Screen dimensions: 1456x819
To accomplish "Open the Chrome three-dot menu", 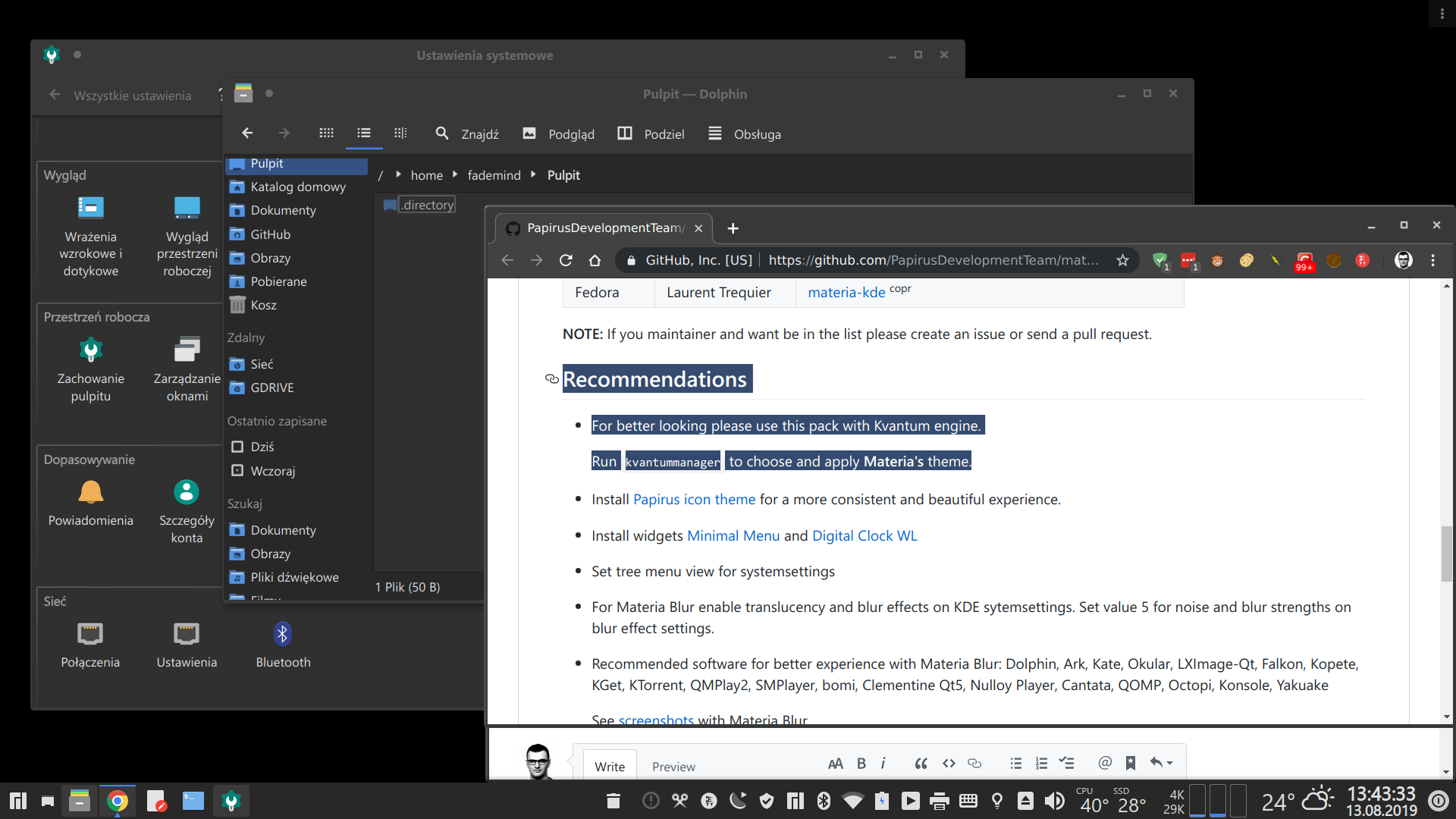I will point(1434,260).
